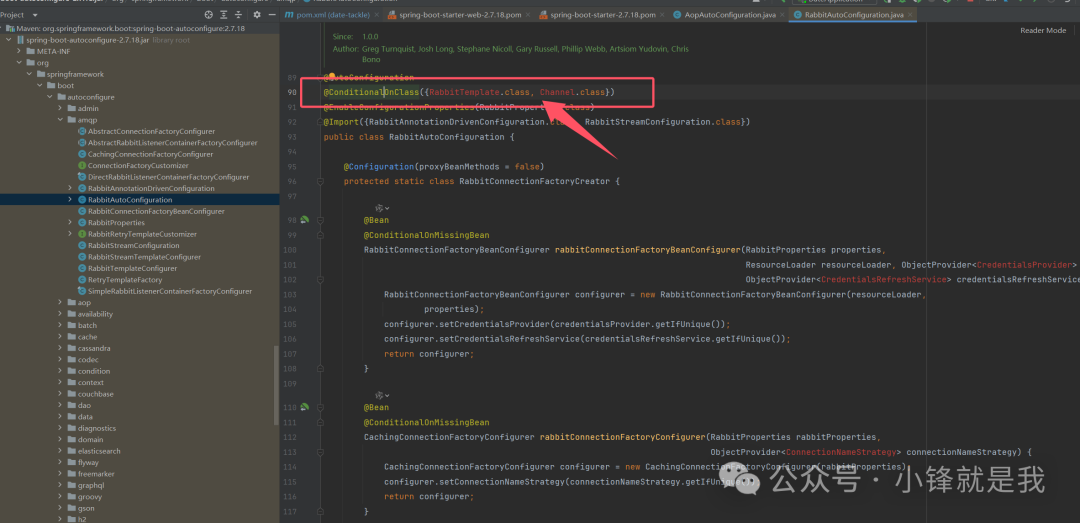Expand the aop package

(x=60, y=302)
